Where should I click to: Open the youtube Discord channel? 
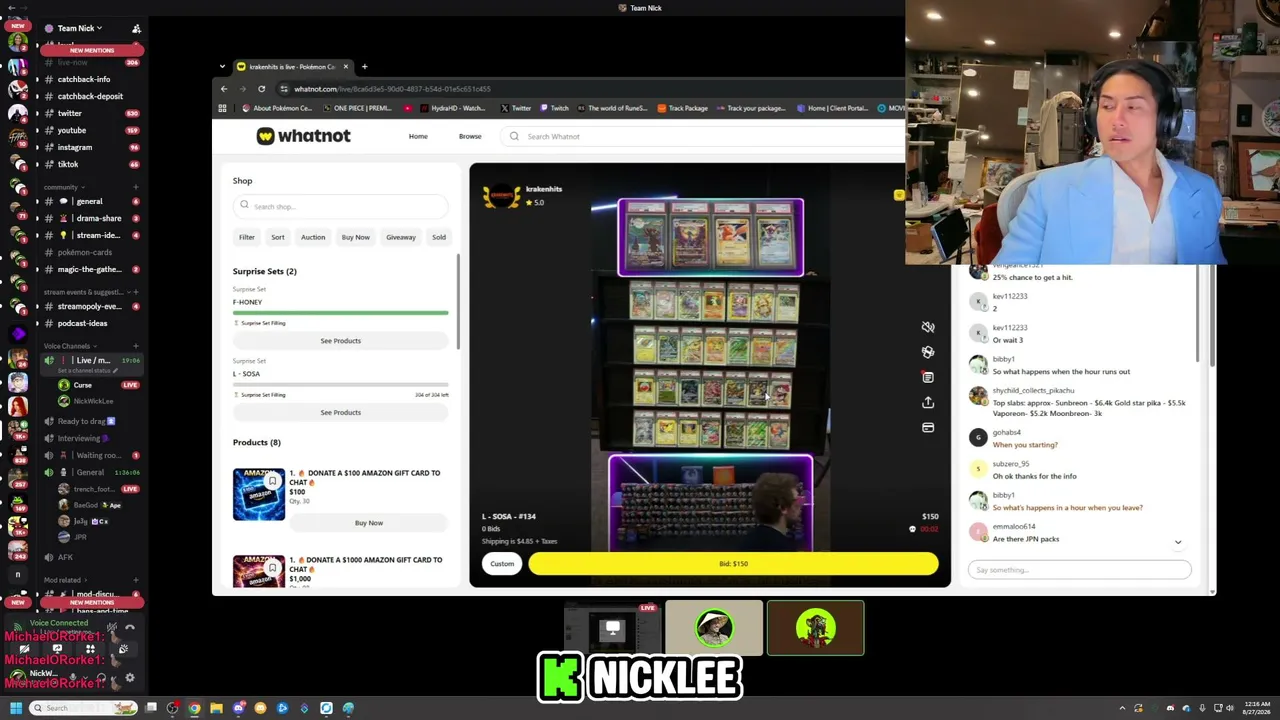click(72, 130)
